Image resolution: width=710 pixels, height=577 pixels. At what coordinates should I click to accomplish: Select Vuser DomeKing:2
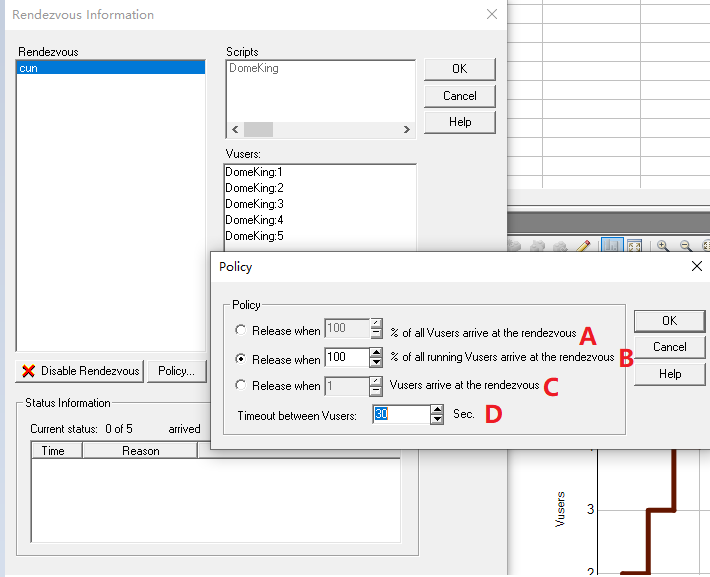[x=254, y=188]
